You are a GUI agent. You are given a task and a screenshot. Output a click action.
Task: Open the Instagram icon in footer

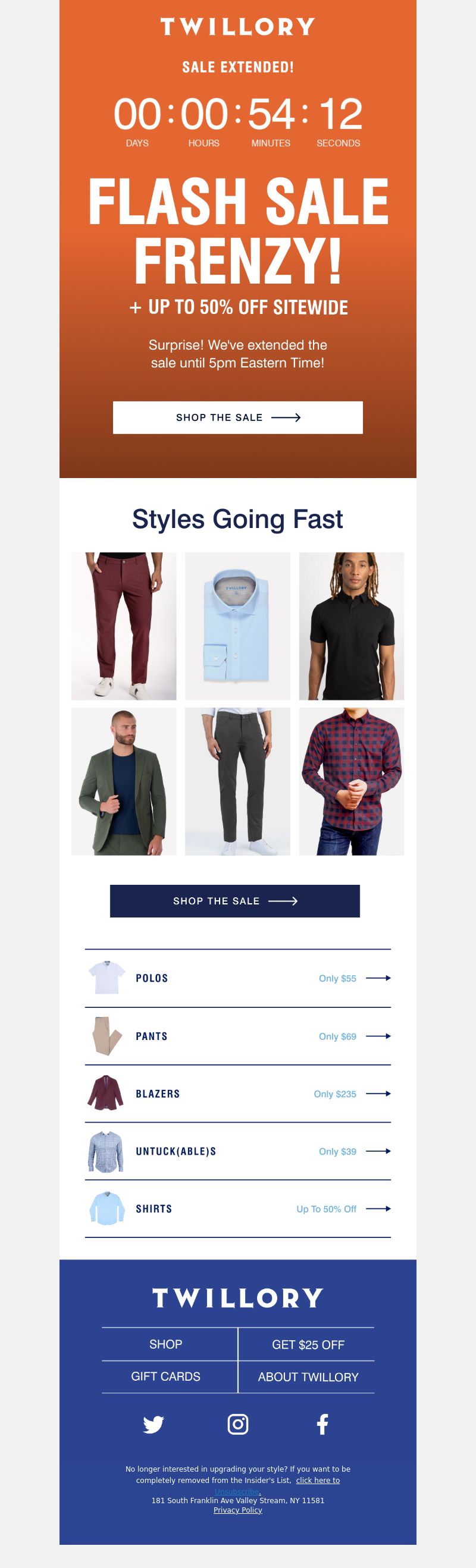(237, 1424)
